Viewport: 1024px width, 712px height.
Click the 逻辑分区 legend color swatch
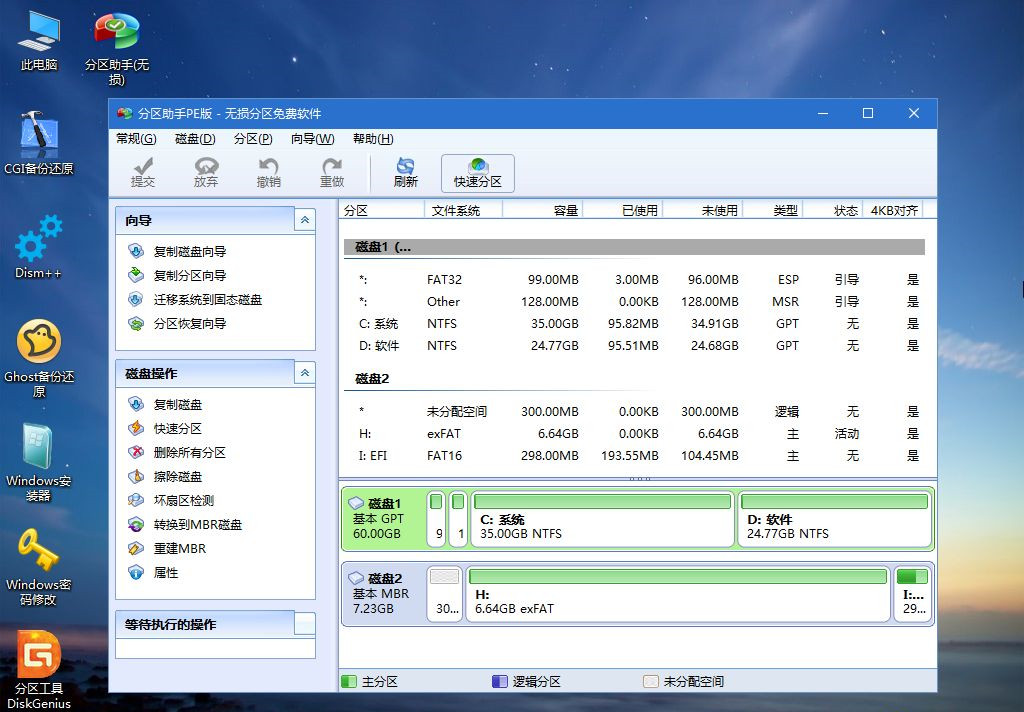click(500, 681)
